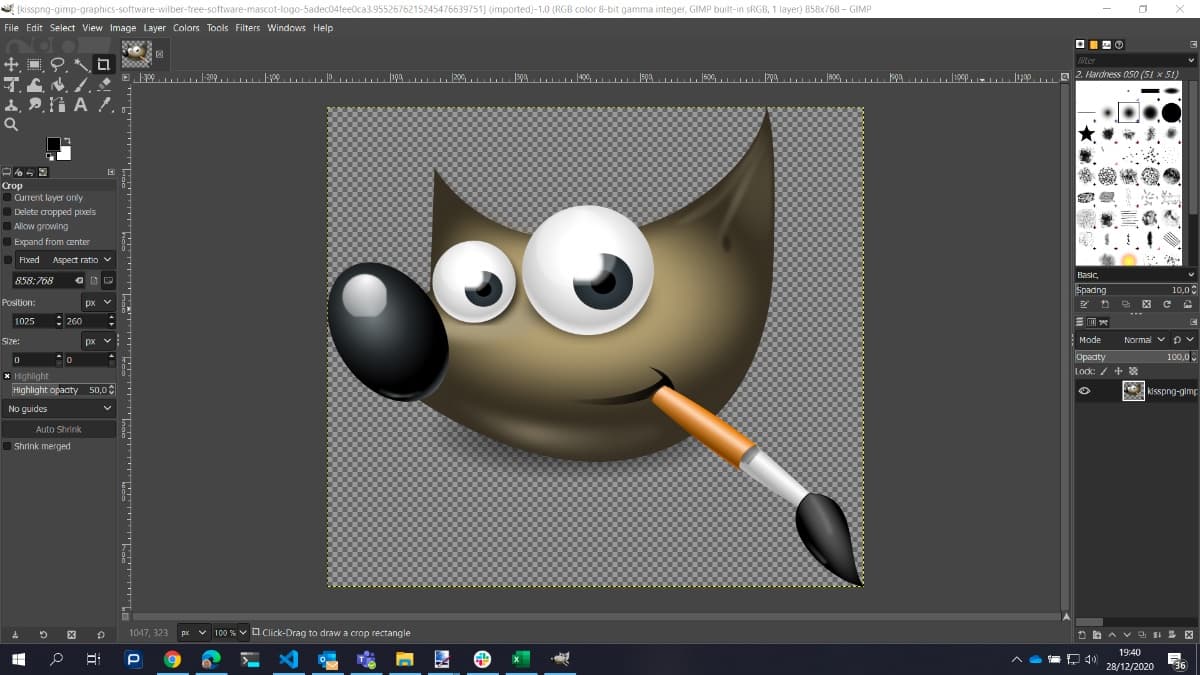Open the Edit menu
The width and height of the screenshot is (1200, 675).
click(34, 28)
